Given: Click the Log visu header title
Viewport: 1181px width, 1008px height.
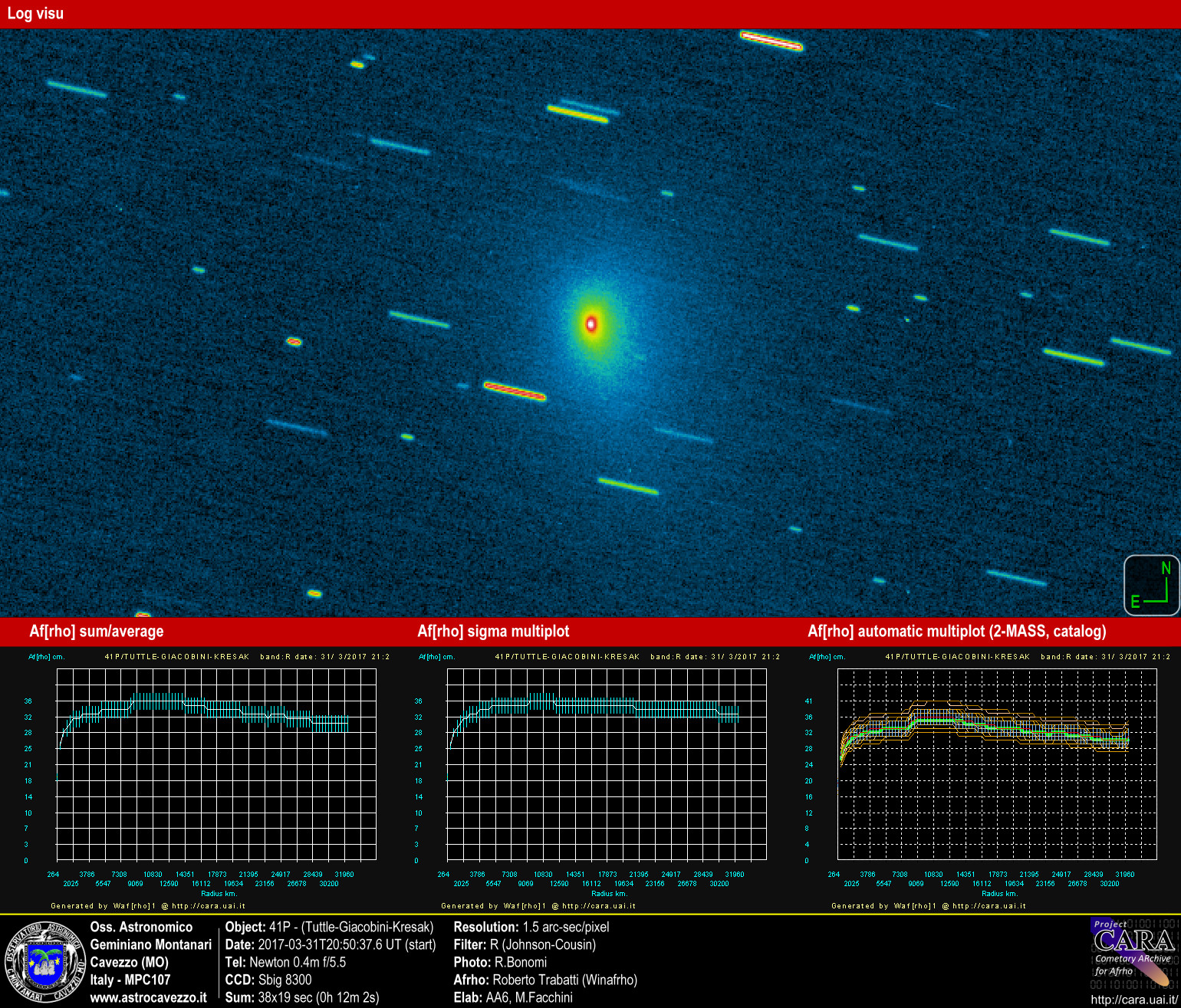Looking at the screenshot, I should 35,14.
